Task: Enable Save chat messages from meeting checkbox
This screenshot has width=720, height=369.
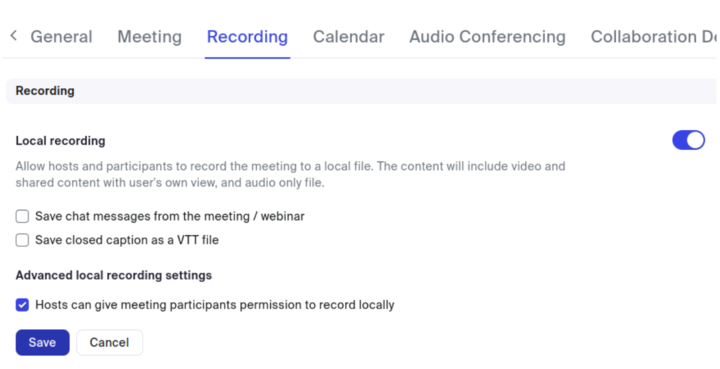Action: click(22, 216)
